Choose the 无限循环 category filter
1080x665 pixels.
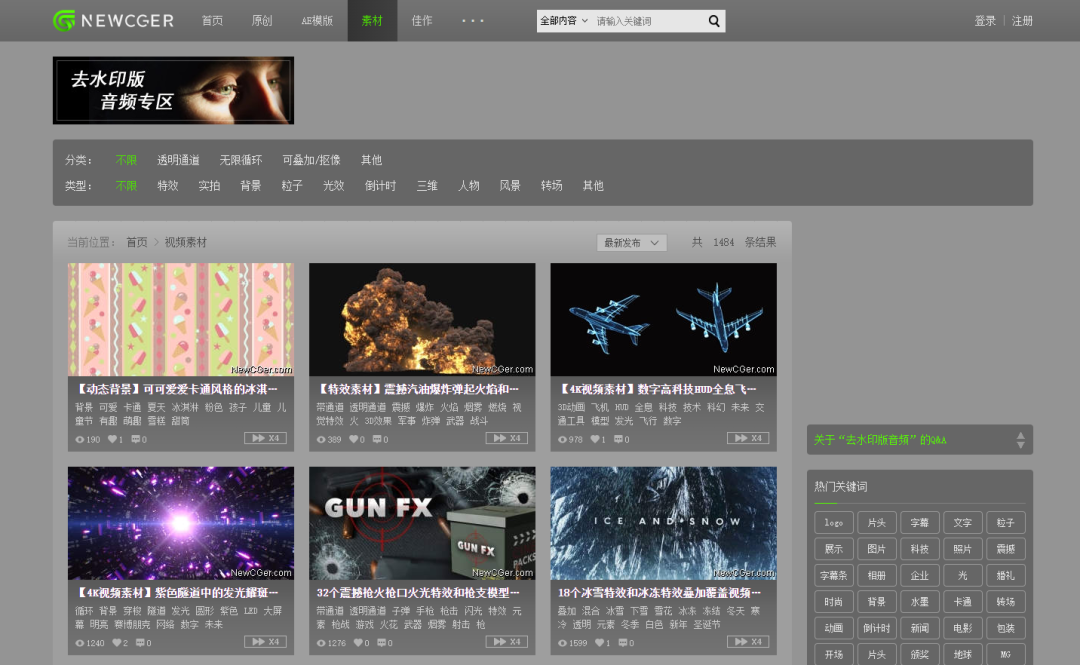241,160
